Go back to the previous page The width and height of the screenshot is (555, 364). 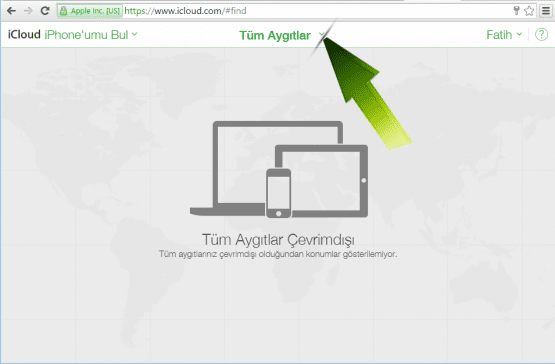(x=11, y=11)
